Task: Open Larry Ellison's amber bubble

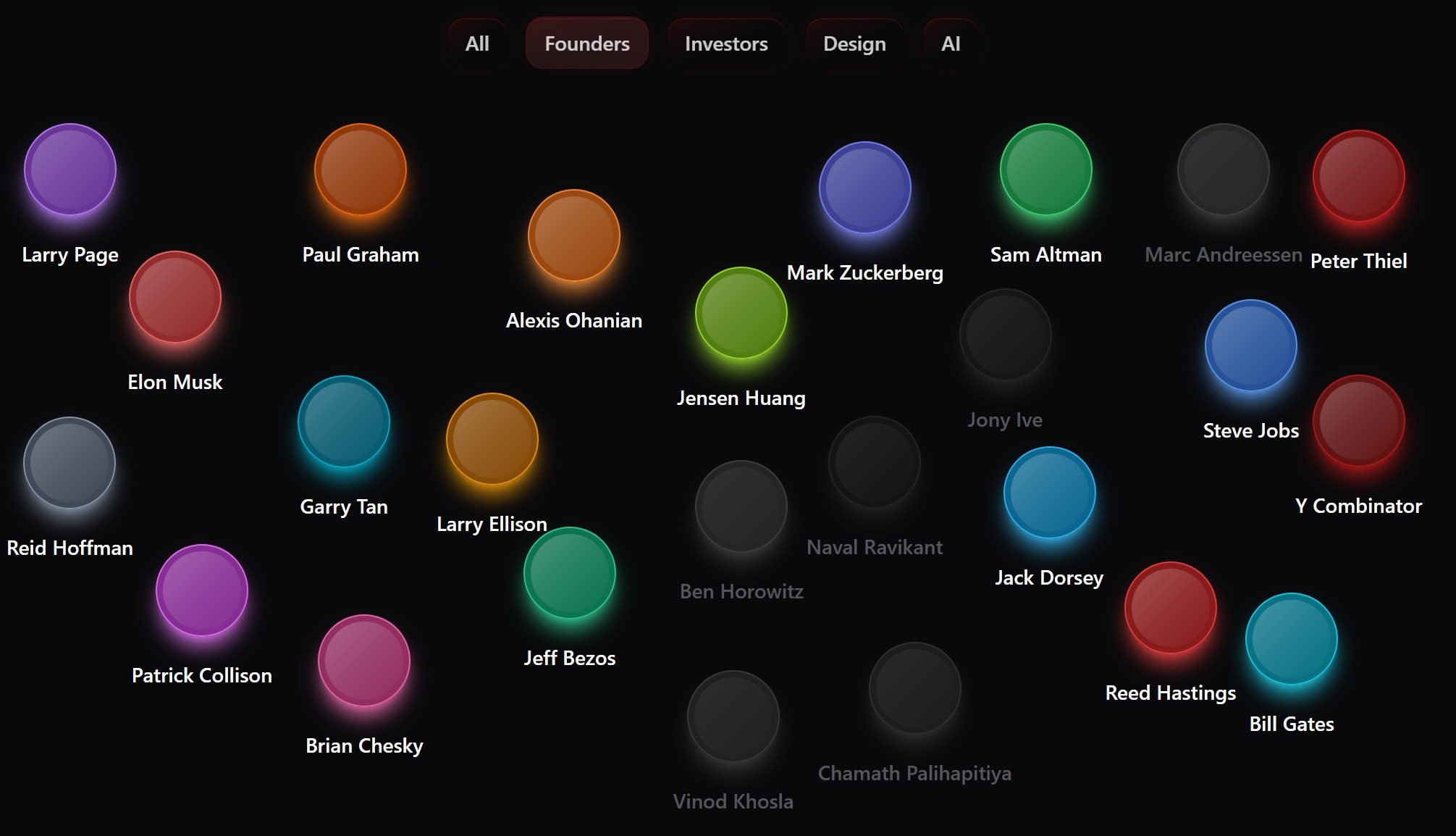Action: click(492, 439)
